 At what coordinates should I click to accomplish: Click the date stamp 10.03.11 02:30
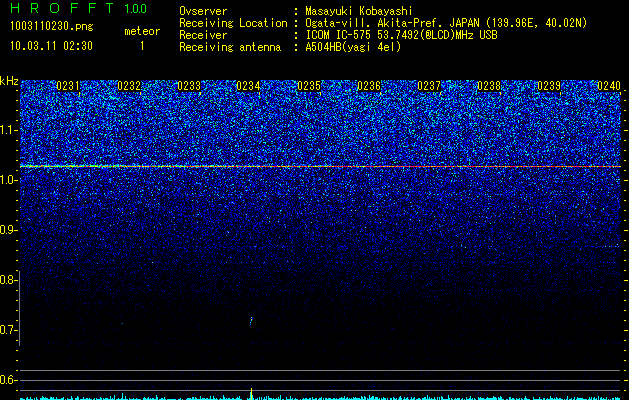(51, 46)
